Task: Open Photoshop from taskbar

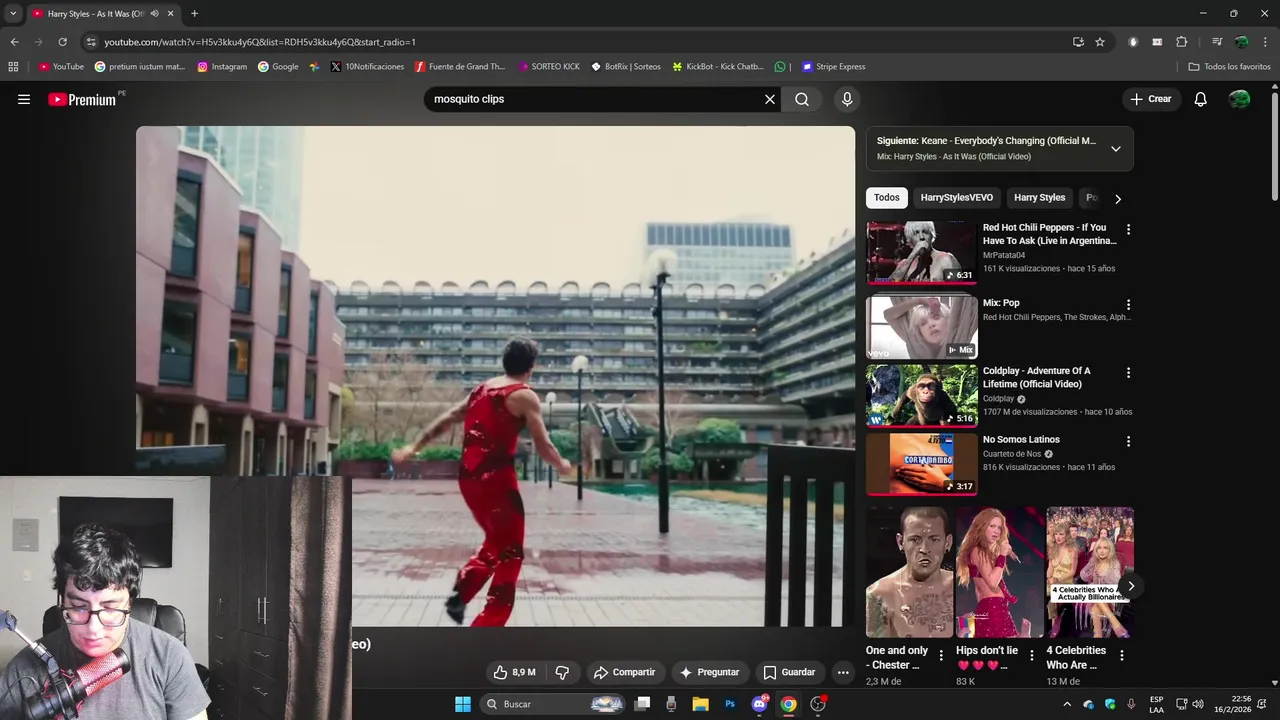Action: (730, 704)
